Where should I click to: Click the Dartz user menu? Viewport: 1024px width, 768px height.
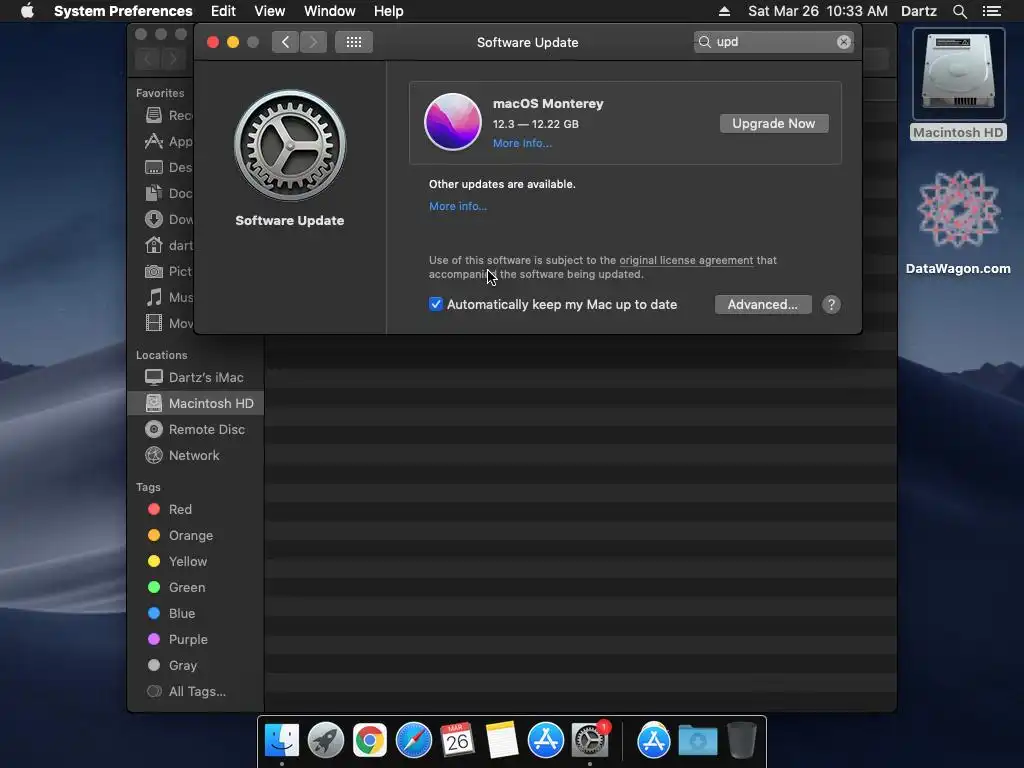[x=919, y=11]
